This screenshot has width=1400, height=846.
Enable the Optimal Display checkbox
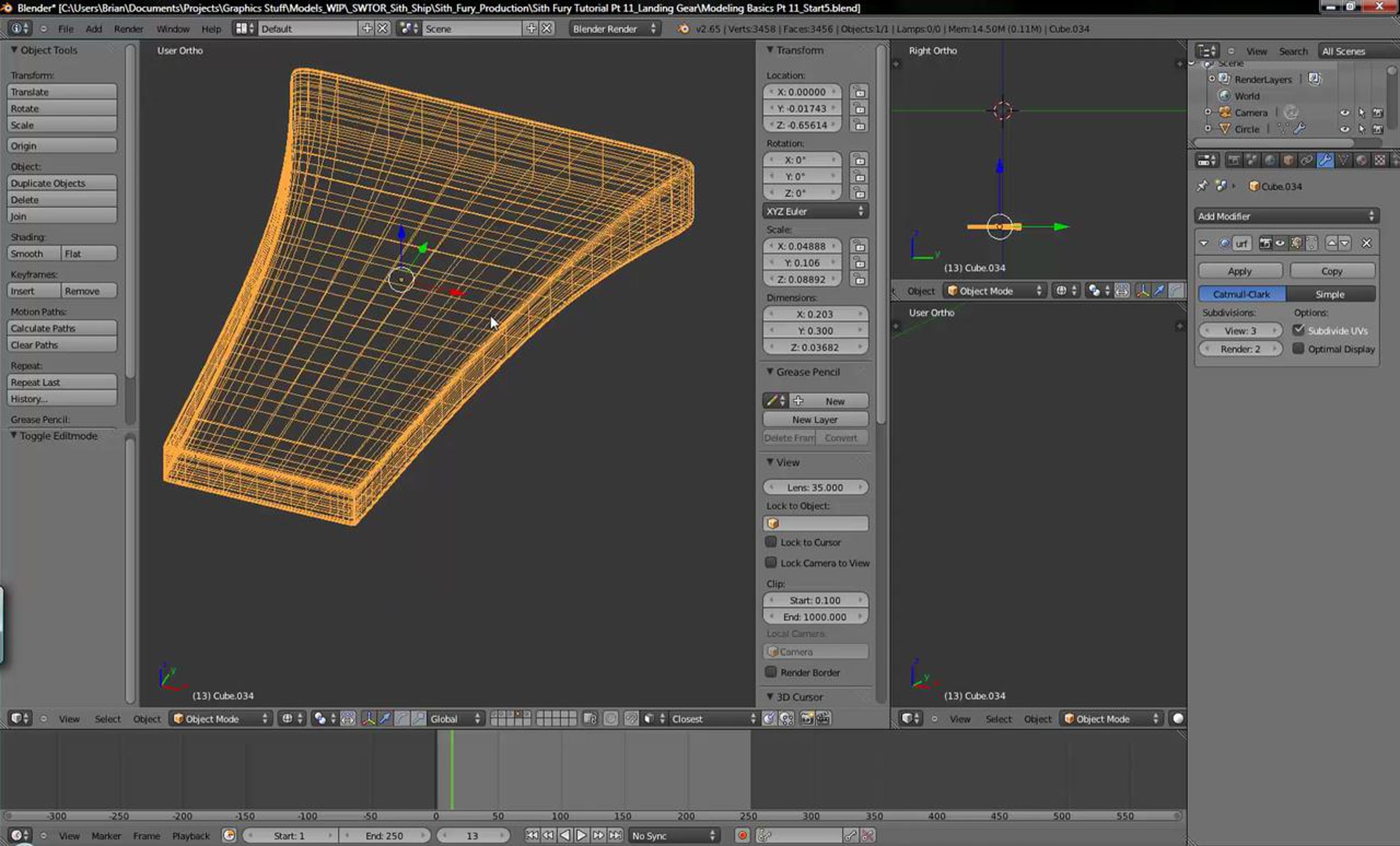[1298, 349]
